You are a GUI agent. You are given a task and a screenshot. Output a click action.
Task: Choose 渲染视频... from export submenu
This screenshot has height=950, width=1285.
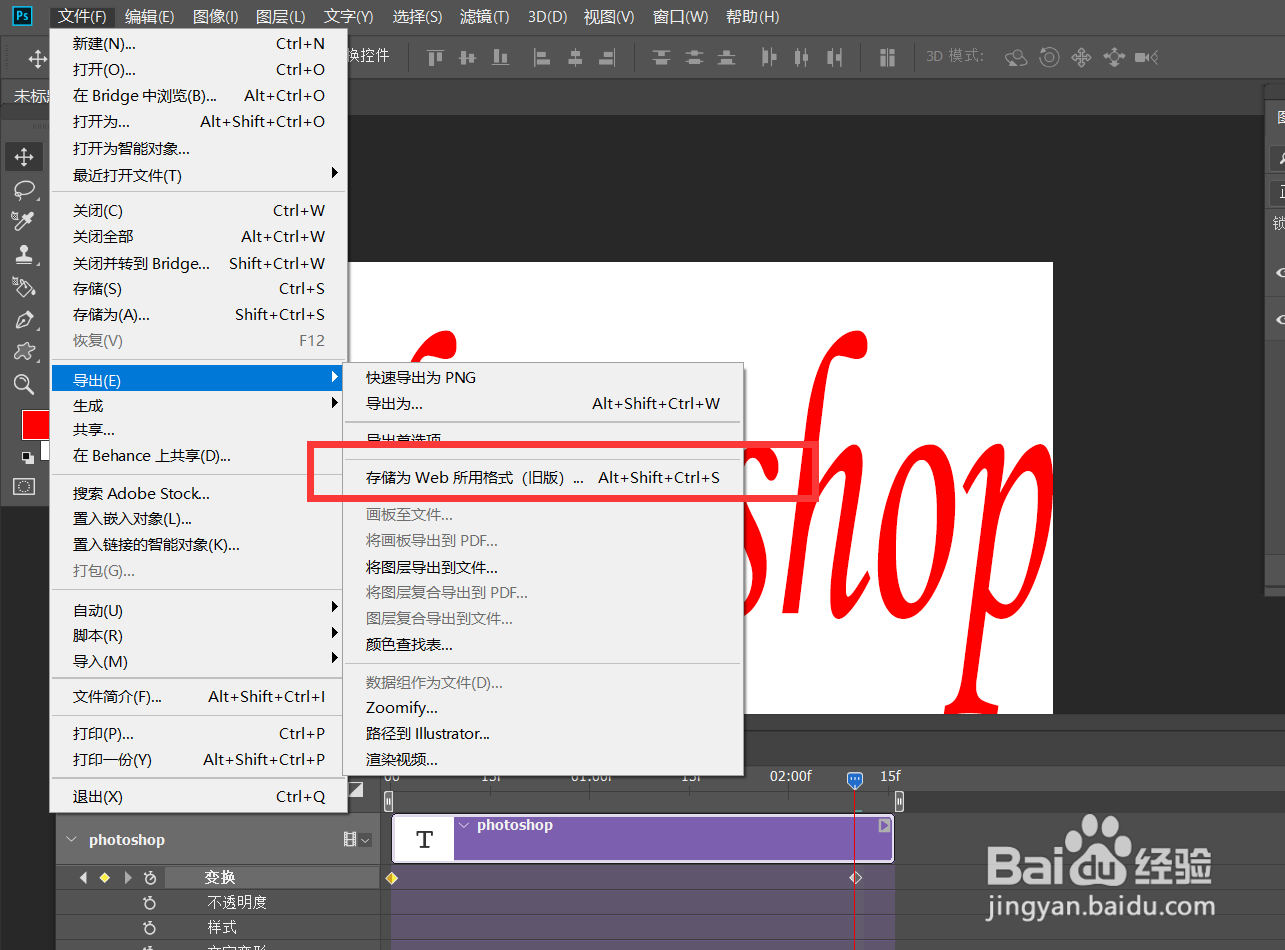(543, 760)
